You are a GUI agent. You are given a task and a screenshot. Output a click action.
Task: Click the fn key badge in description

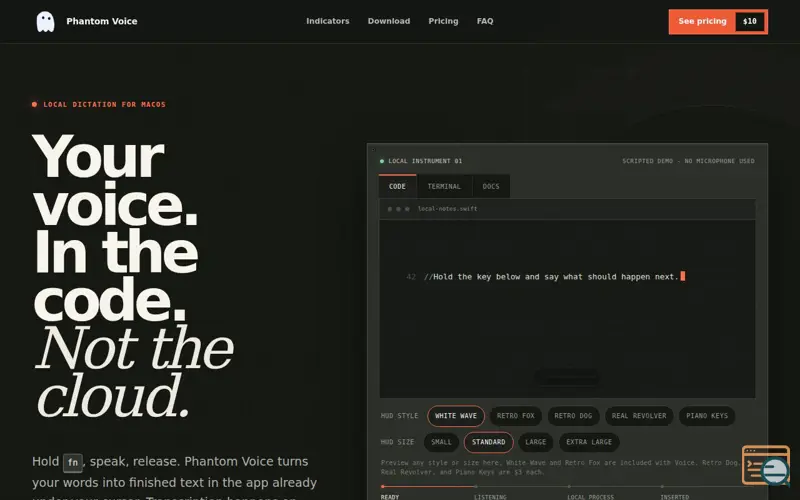pos(72,462)
